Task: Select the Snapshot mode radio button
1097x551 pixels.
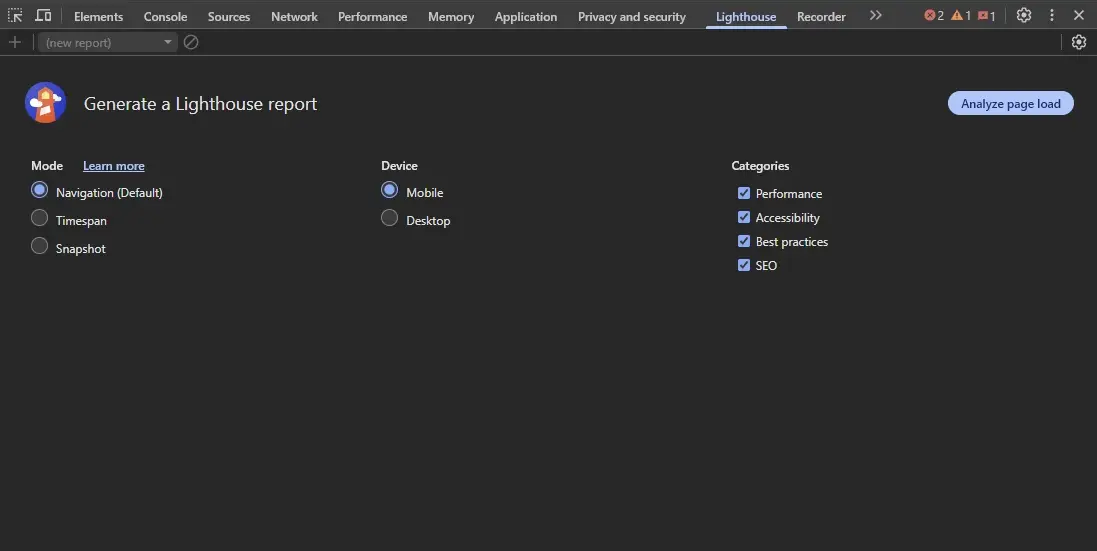Action: click(x=40, y=247)
